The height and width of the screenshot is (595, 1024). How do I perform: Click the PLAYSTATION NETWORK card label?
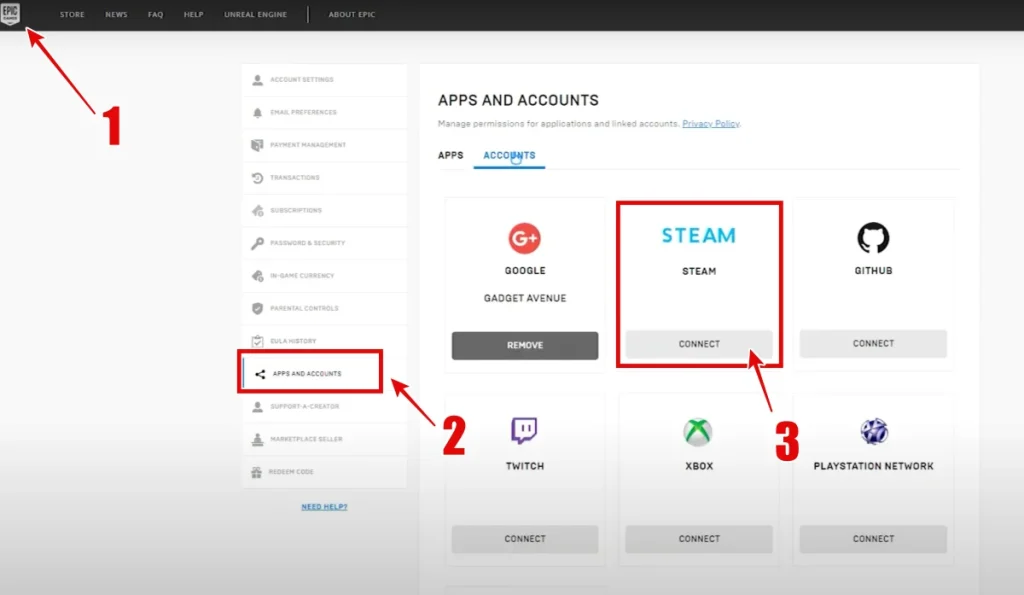tap(873, 466)
